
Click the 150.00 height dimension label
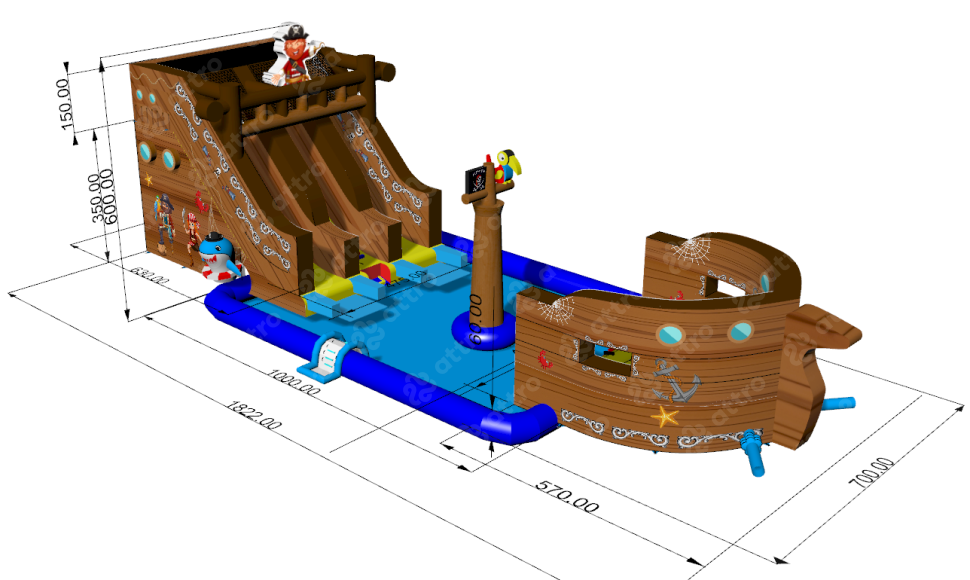coord(67,102)
